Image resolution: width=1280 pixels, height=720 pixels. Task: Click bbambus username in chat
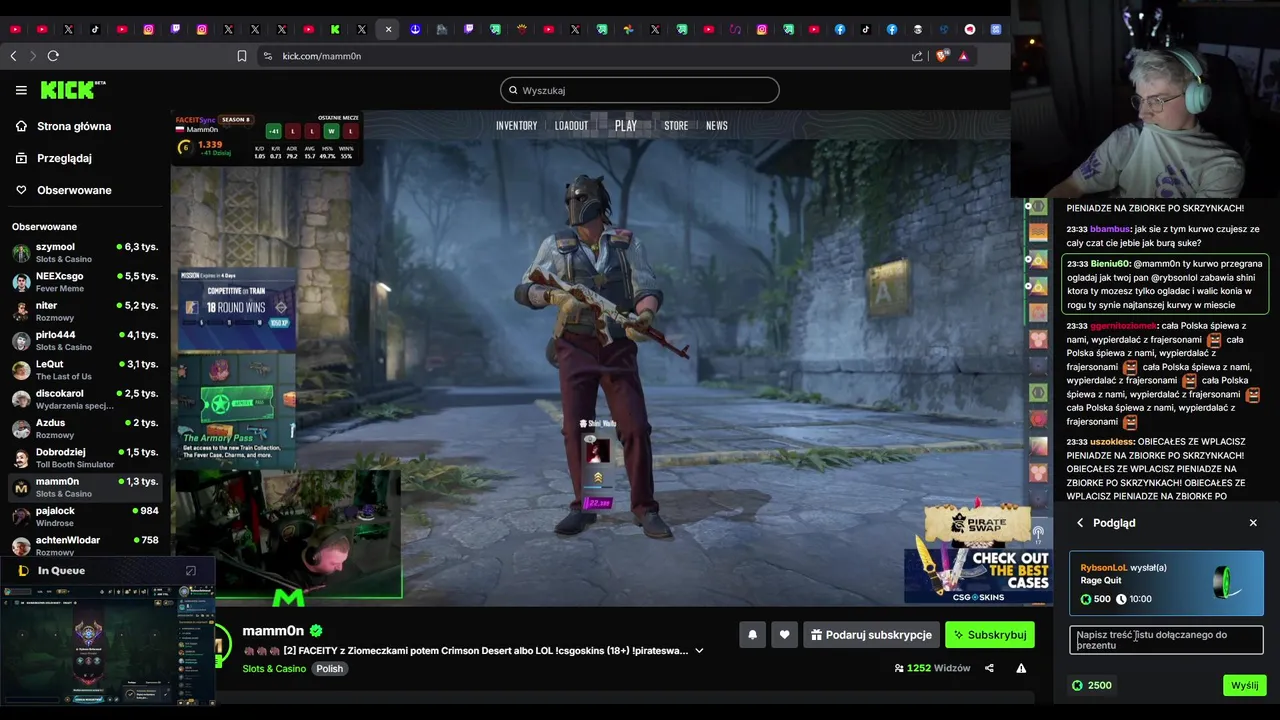pos(1110,229)
